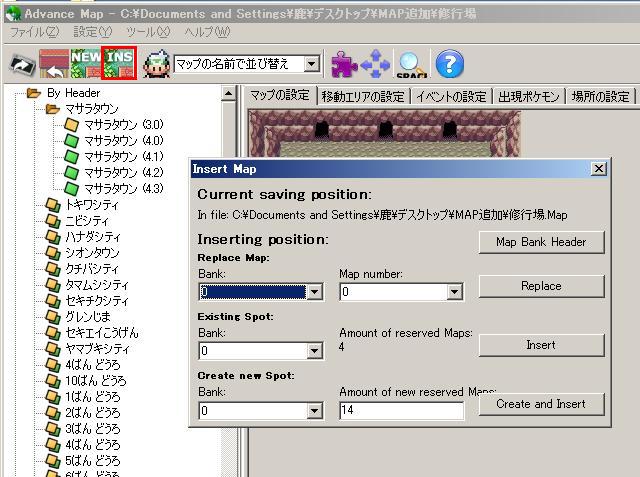Open the Map number dropdown

455,292
